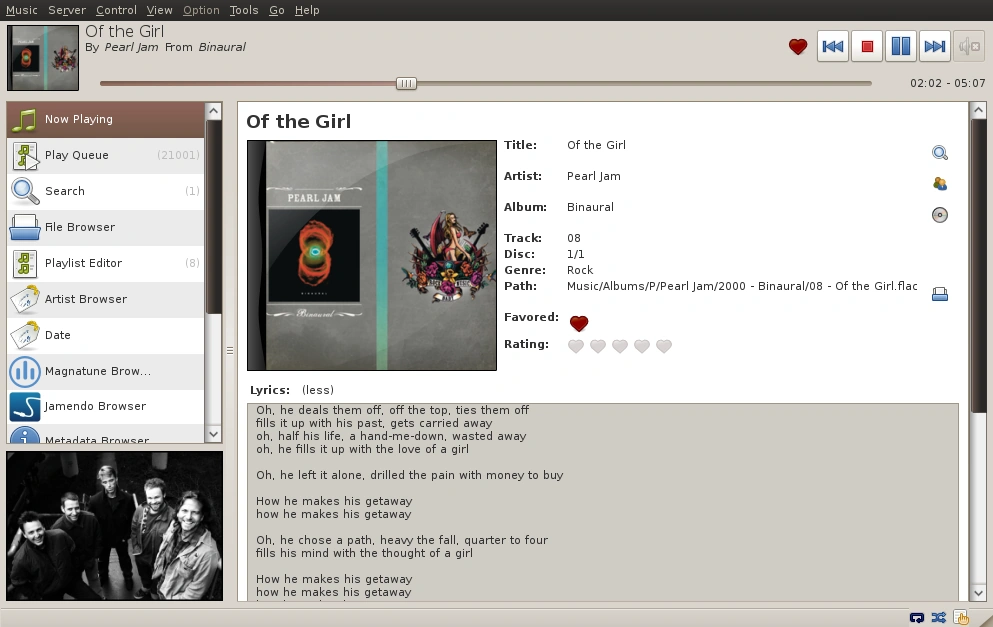Toggle the Favored heart in song details
This screenshot has width=993, height=627.
click(x=578, y=323)
